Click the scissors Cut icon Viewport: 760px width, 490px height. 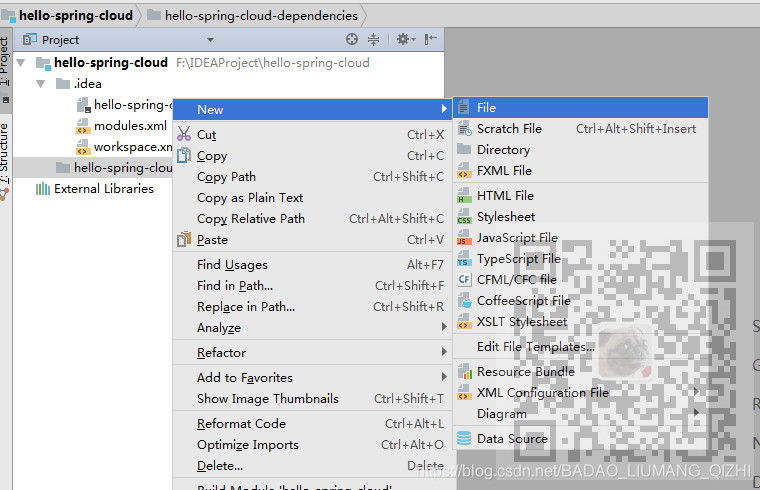point(184,134)
